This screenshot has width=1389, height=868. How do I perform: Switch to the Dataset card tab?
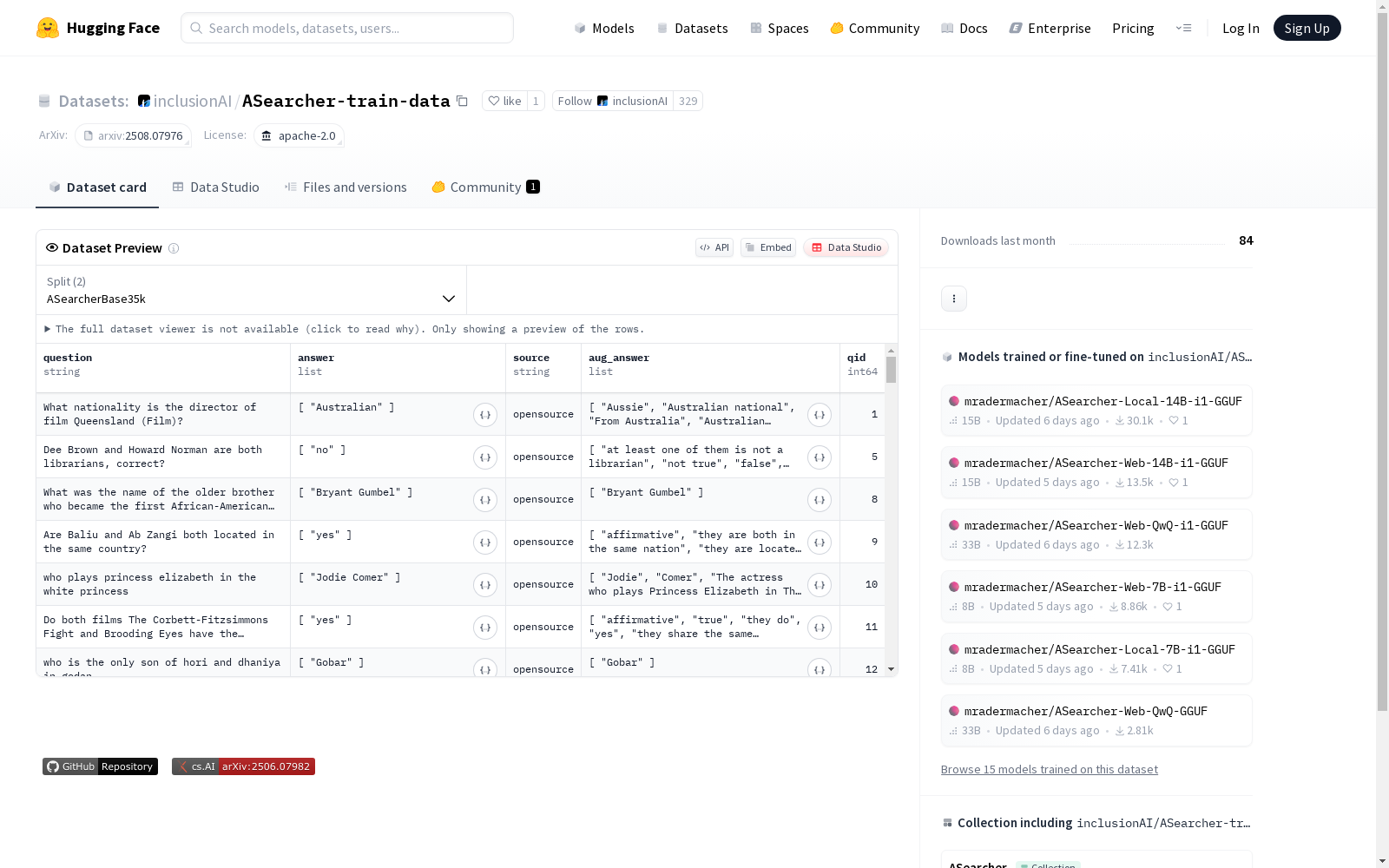(97, 187)
